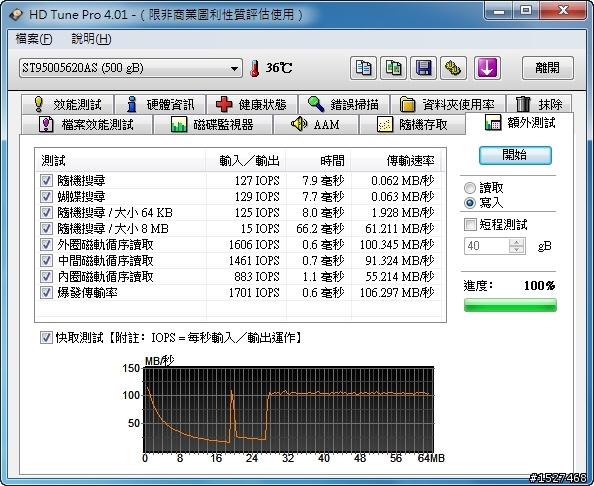Click the copy screenshot to clipboard icon

click(393, 68)
